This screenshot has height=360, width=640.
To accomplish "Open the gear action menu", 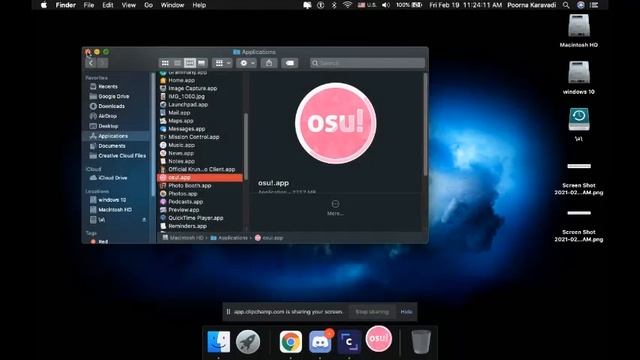I will pyautogui.click(x=247, y=63).
